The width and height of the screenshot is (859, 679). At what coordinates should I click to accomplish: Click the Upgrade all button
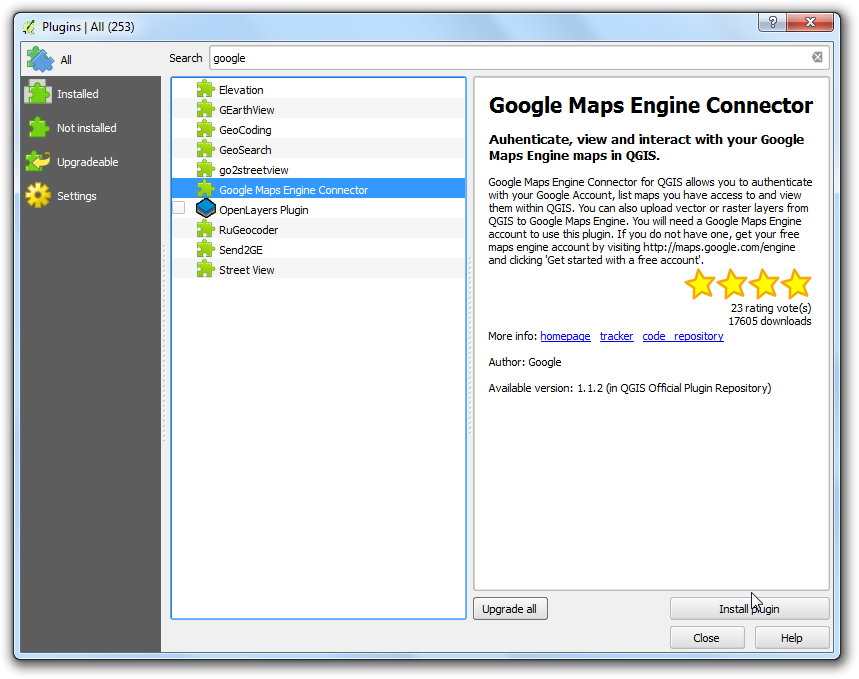(509, 608)
